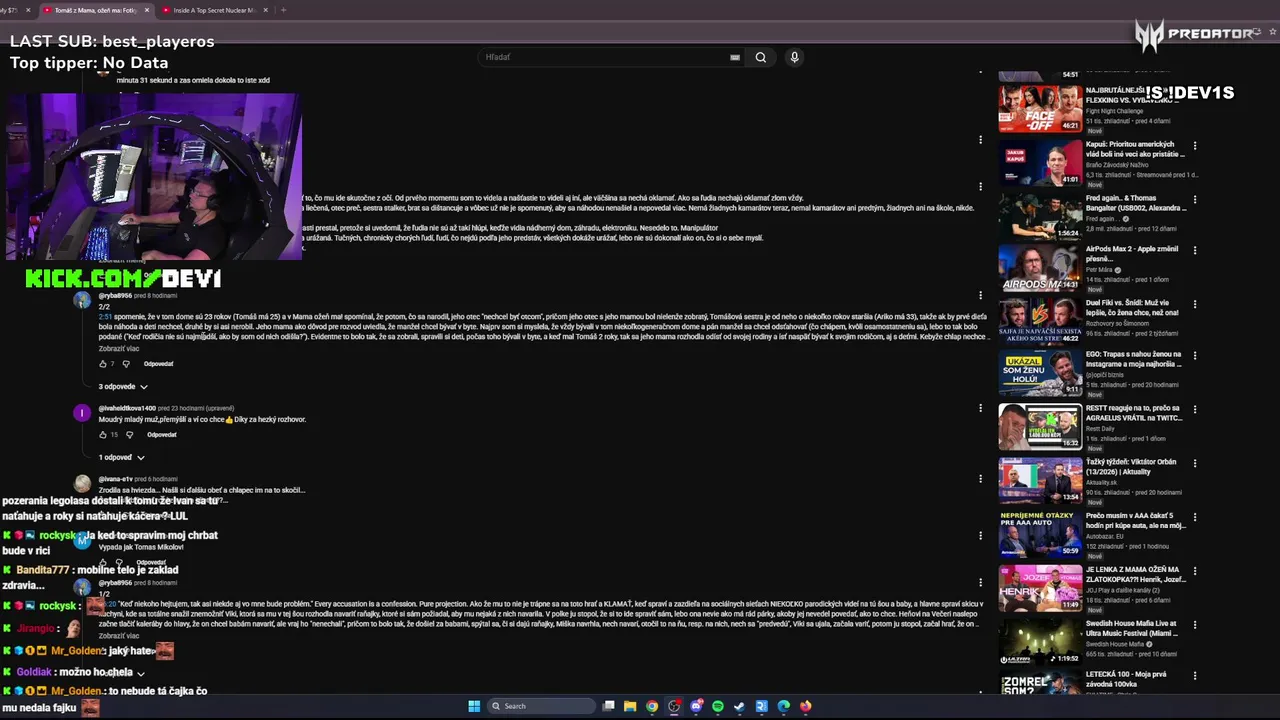Dislike the ryba8956 comment with 7 likes

pyautogui.click(x=125, y=364)
